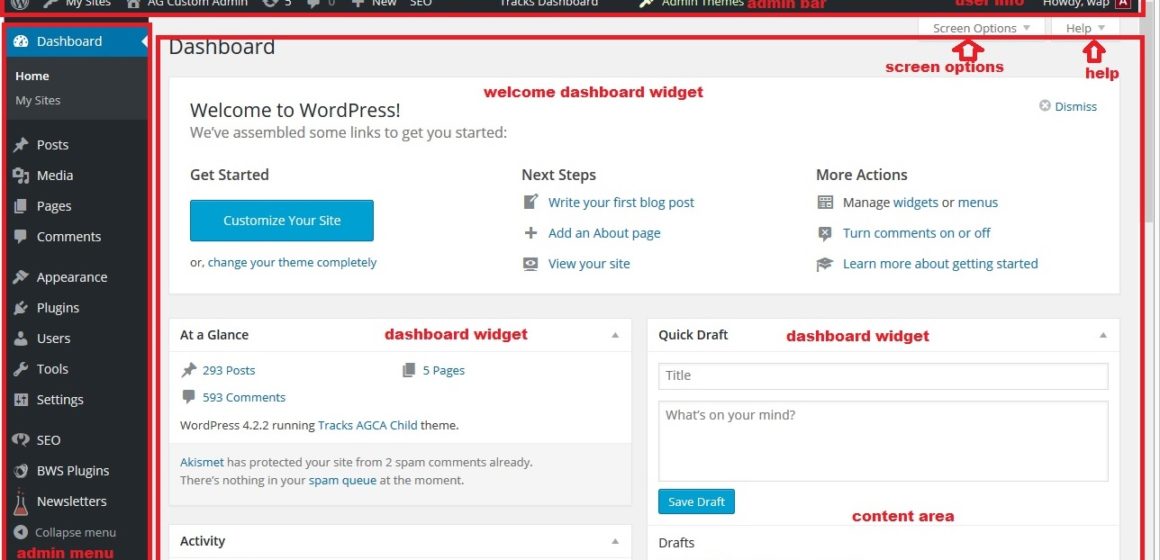The width and height of the screenshot is (1160, 560).
Task: Open Turn comments on or off link
Action: click(x=917, y=233)
